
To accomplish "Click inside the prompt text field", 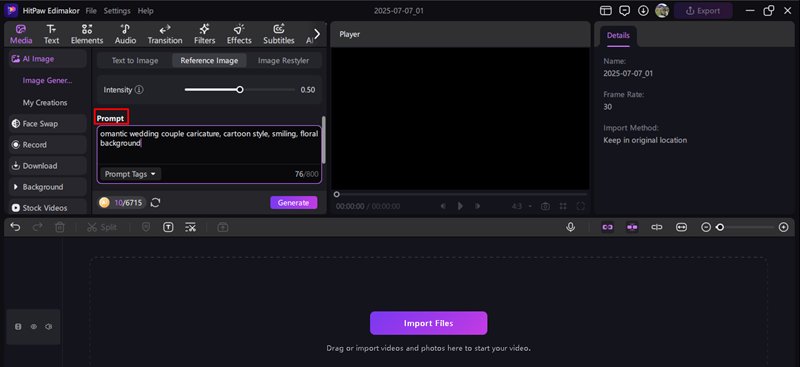I will pos(209,145).
